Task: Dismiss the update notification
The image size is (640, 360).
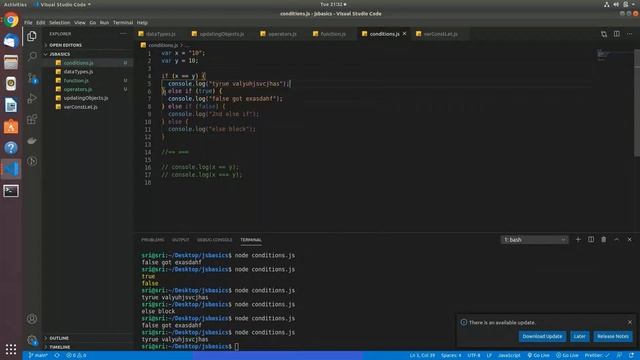Action: coord(630,322)
